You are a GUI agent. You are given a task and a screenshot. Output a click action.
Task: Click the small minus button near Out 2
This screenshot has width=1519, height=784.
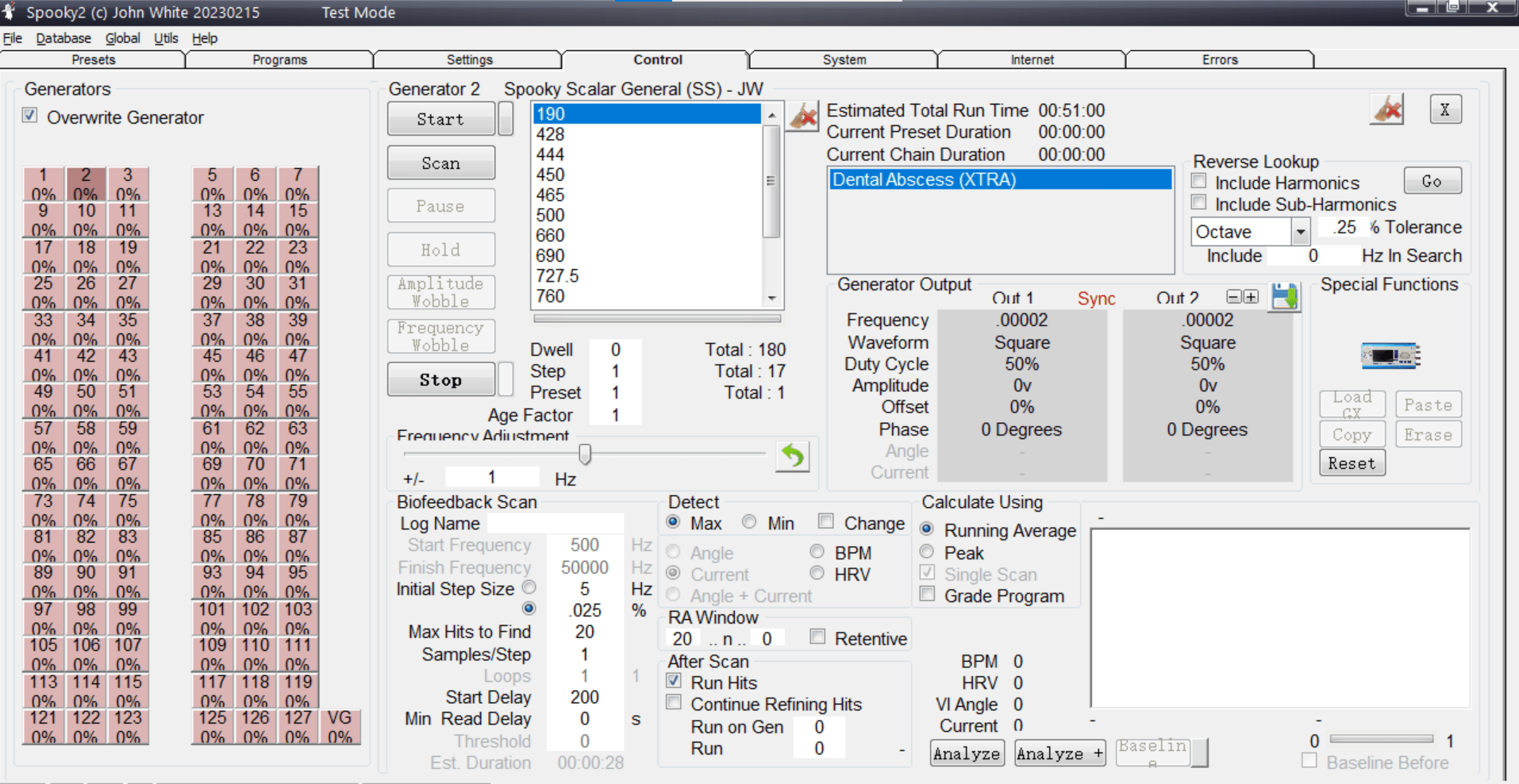[x=1233, y=297]
